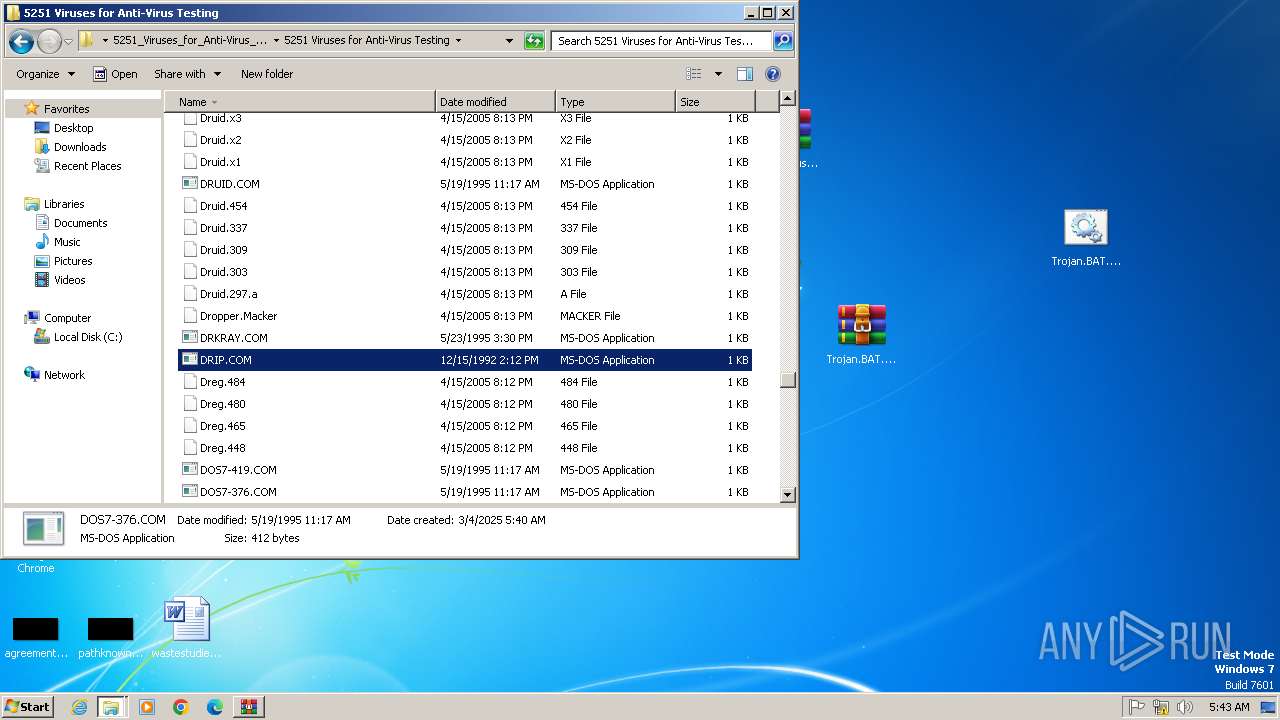Click scrollbar down arrow in file list
The width and height of the screenshot is (1280, 720).
coord(787,494)
